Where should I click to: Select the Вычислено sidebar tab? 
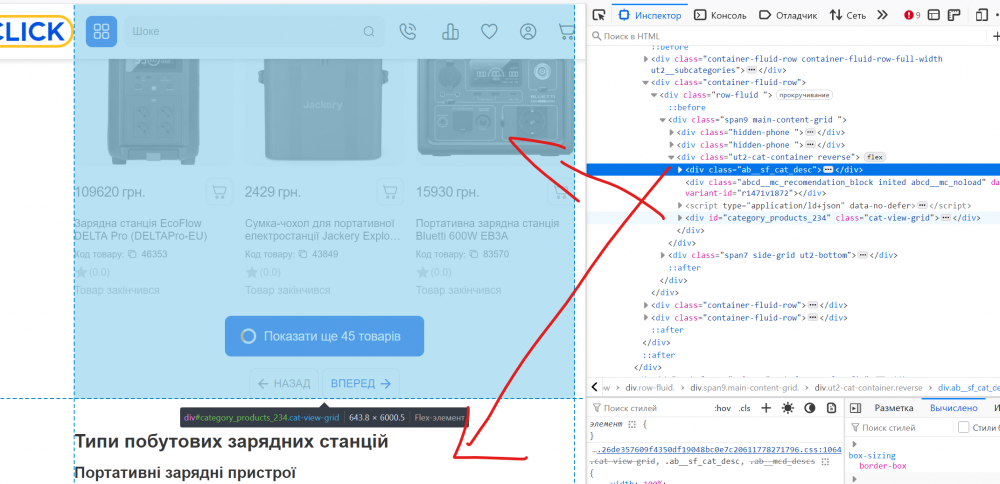[x=953, y=408]
